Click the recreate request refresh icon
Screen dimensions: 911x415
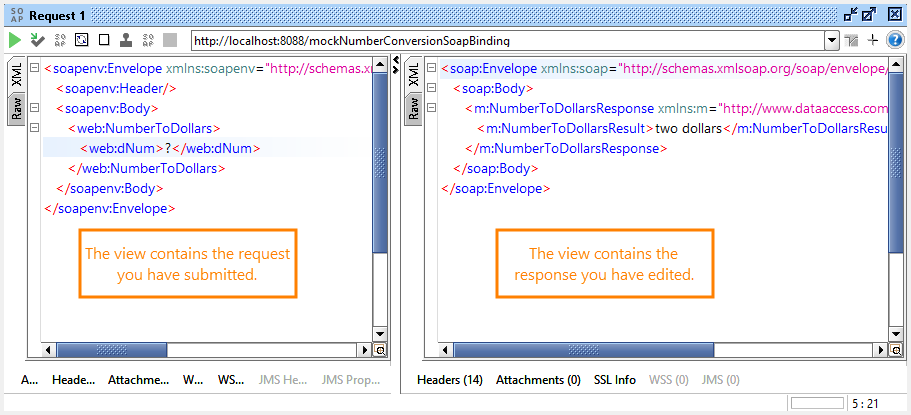click(82, 40)
